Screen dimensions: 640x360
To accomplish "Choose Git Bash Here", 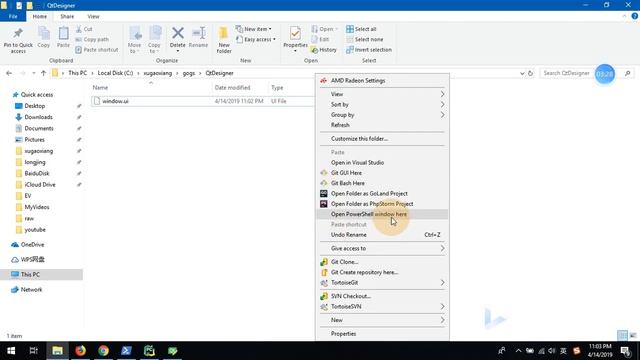I will [x=382, y=183].
